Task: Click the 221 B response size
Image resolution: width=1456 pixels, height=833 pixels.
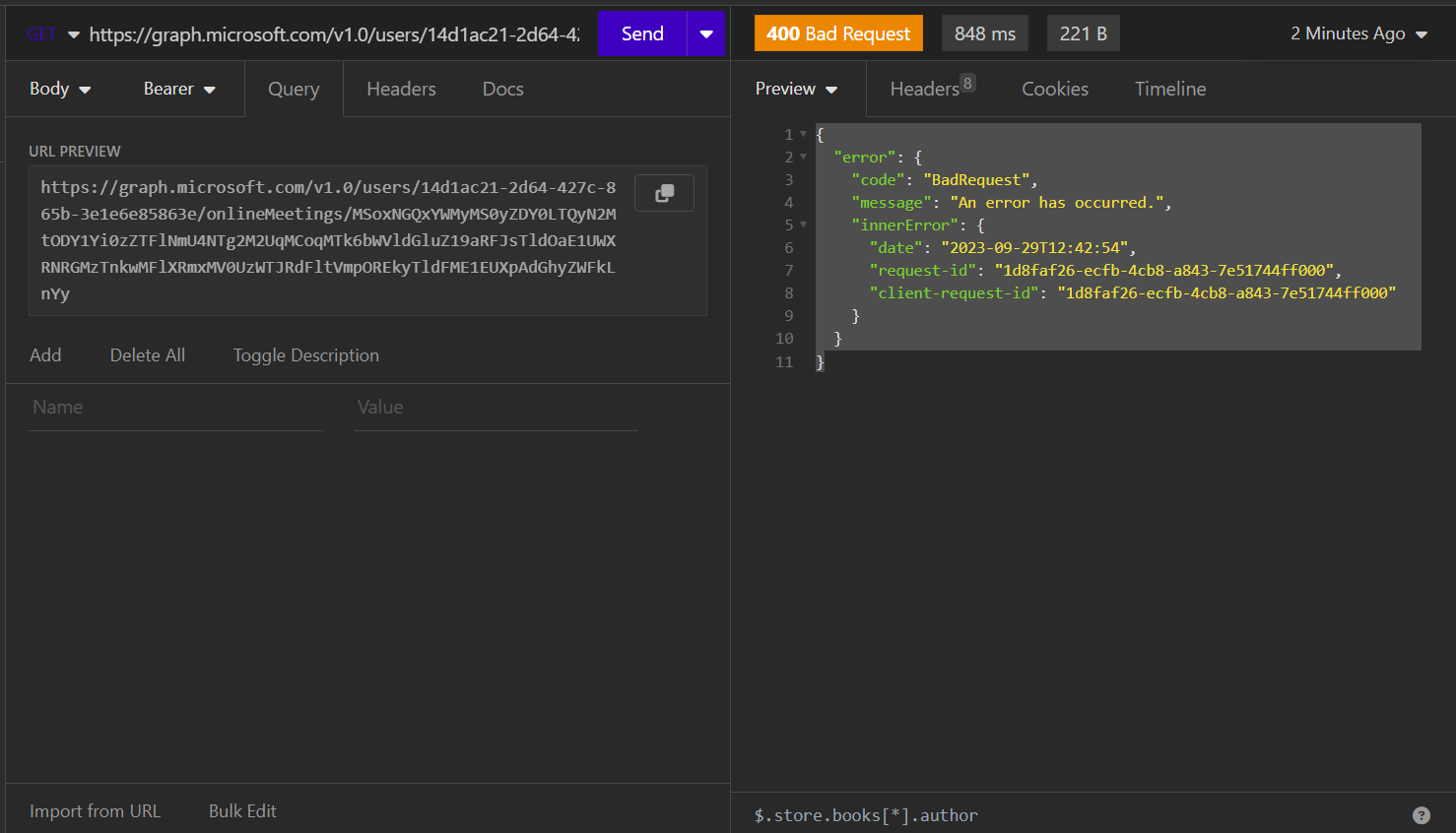Action: click(1084, 33)
